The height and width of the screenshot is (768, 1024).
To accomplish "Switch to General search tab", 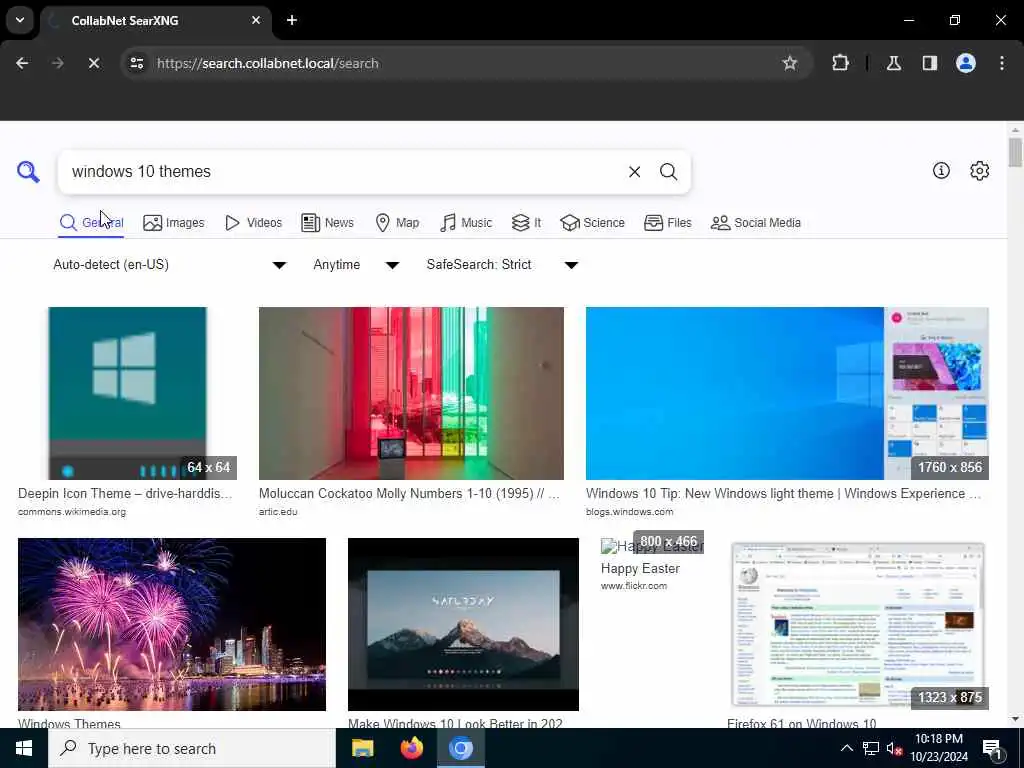I will 91,223.
